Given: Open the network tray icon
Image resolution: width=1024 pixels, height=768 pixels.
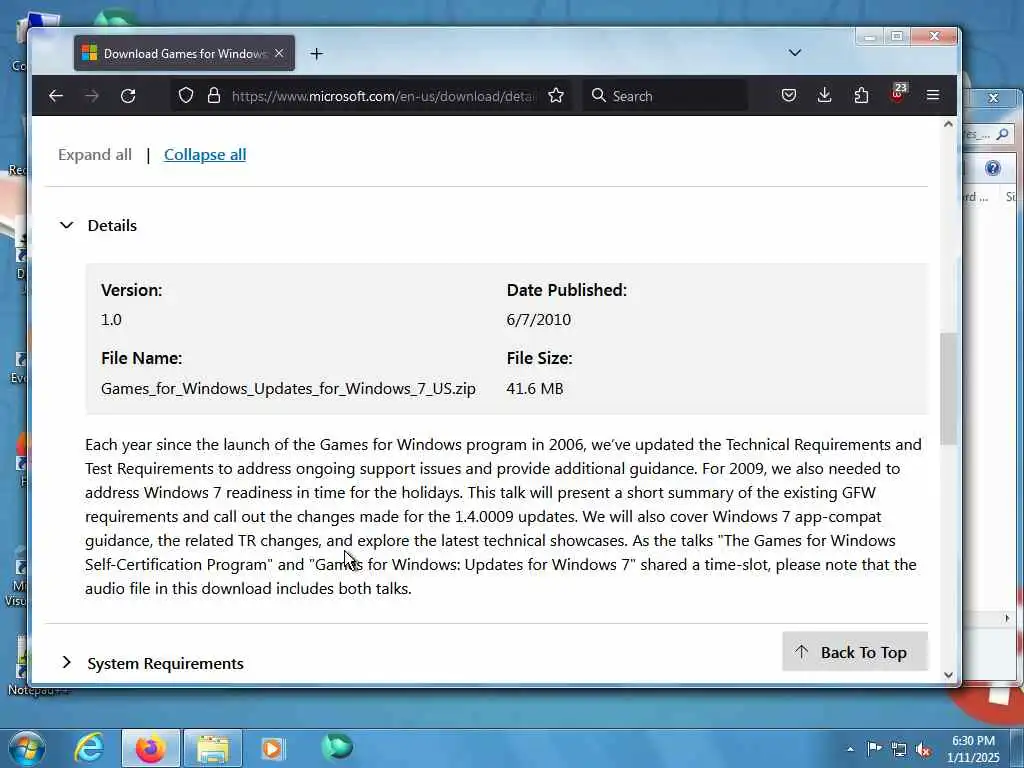Looking at the screenshot, I should tap(899, 749).
